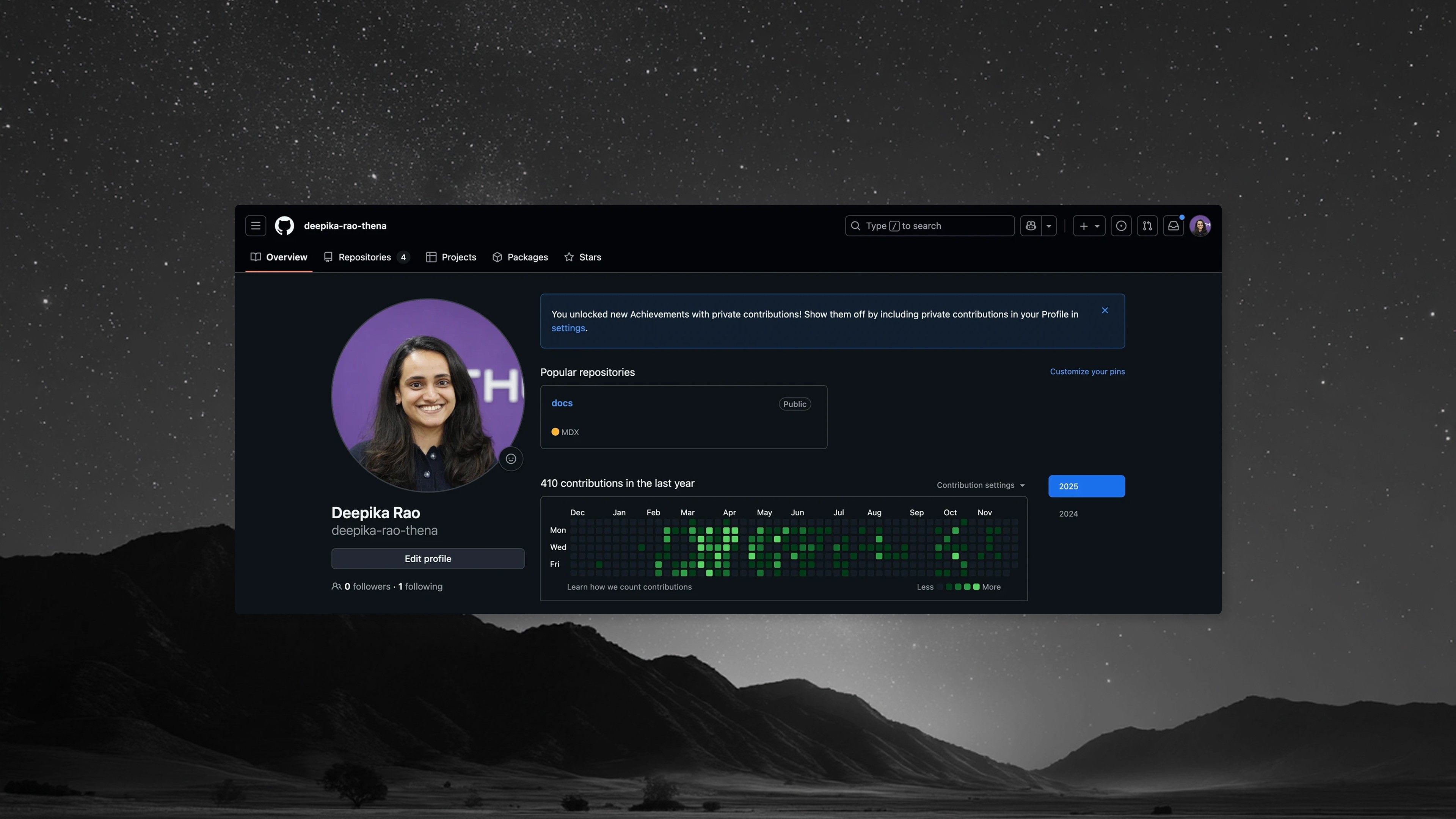Open the Customize your pins link

pyautogui.click(x=1087, y=371)
